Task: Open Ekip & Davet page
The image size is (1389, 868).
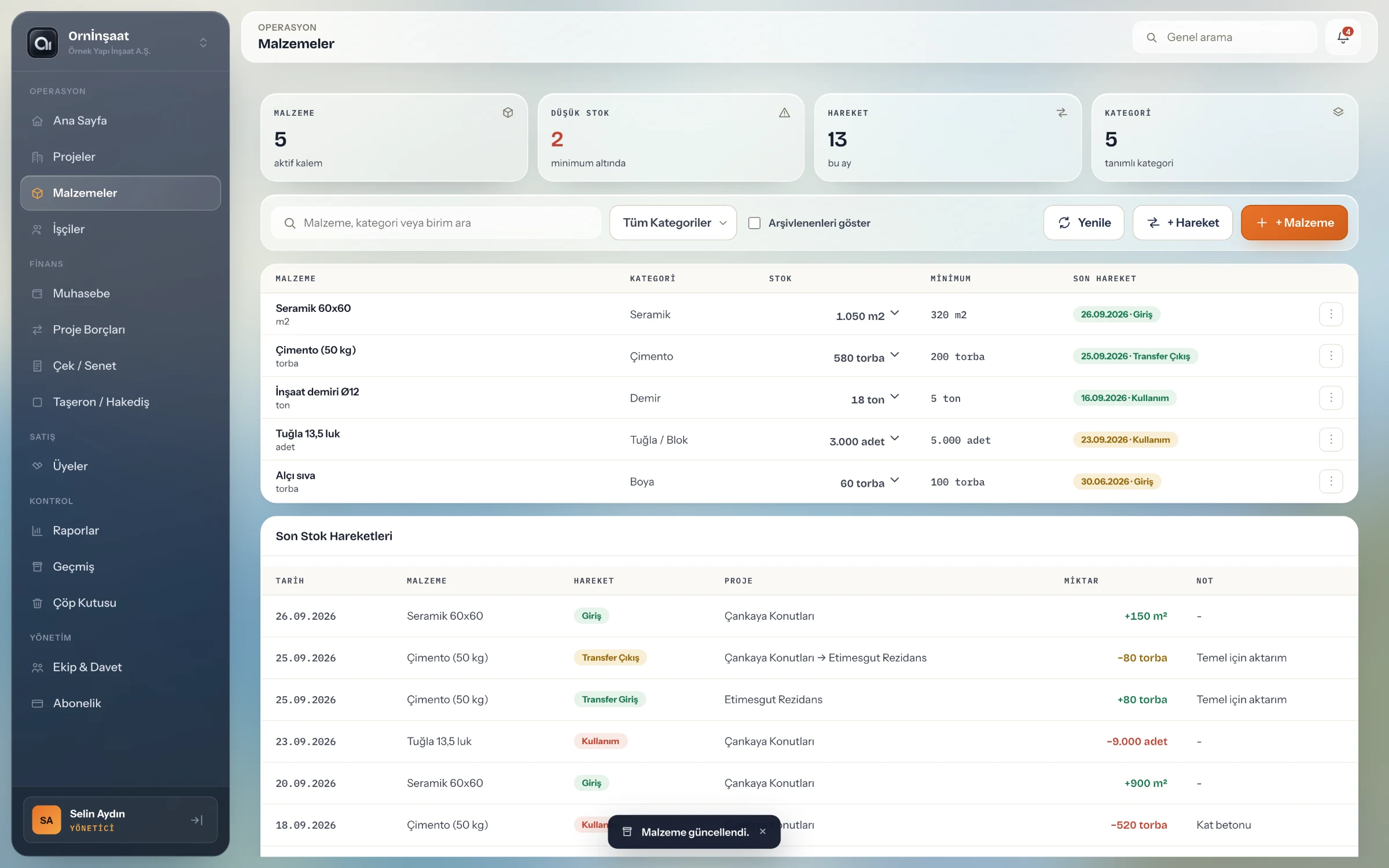Action: click(120, 667)
